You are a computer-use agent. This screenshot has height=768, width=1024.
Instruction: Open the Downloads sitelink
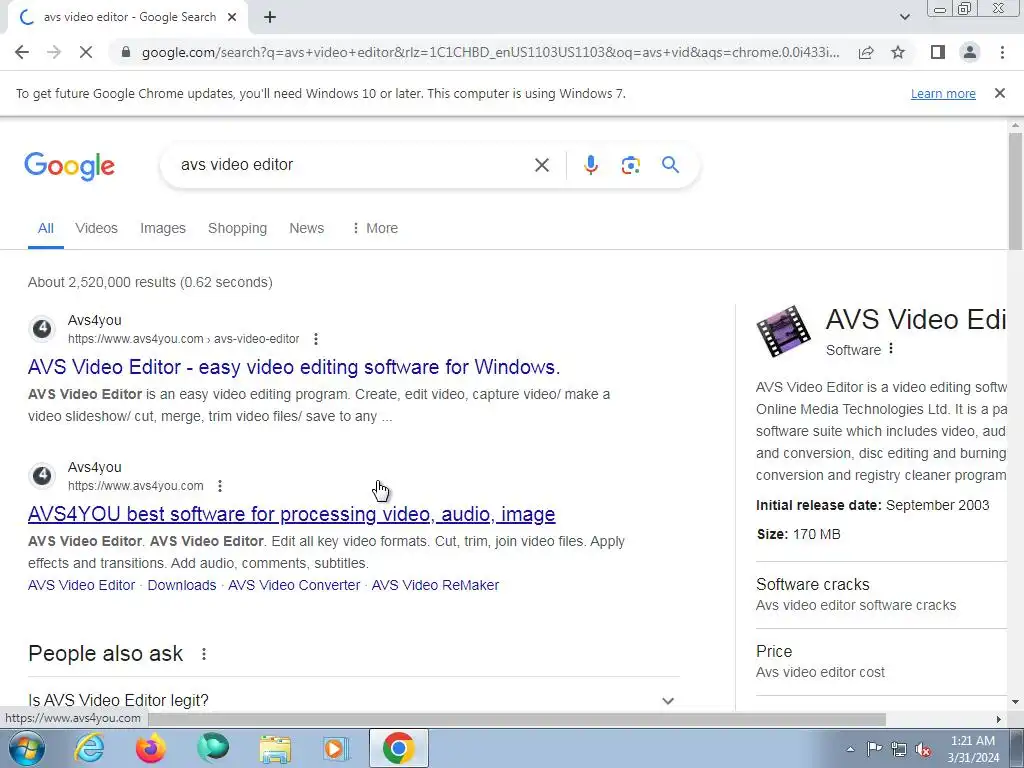point(182,585)
